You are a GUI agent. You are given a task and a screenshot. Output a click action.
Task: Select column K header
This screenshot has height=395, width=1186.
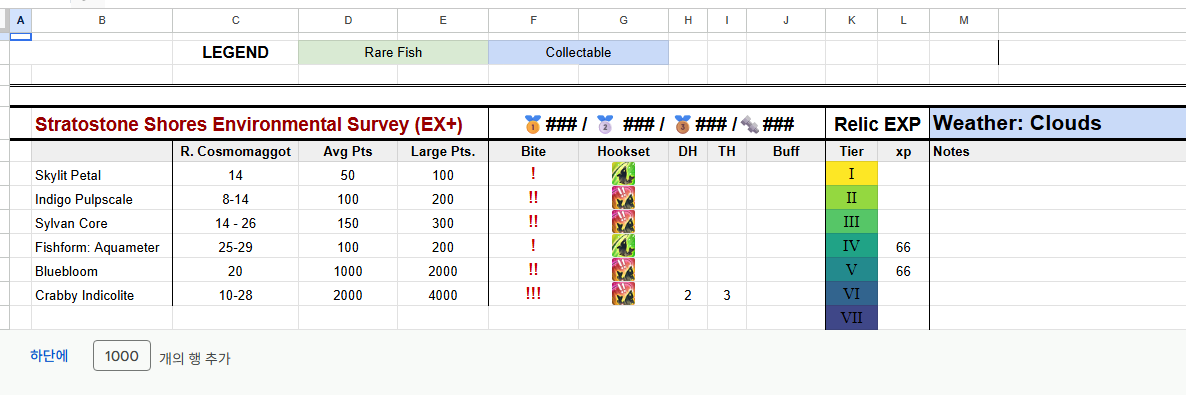click(x=852, y=20)
